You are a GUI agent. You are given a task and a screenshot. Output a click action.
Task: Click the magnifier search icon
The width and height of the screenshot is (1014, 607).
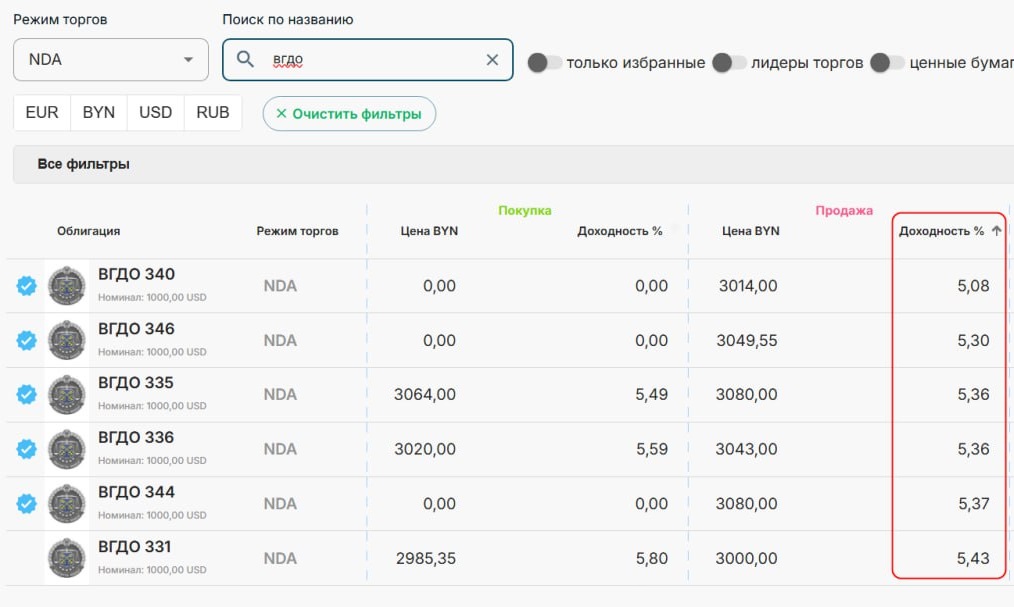(245, 60)
